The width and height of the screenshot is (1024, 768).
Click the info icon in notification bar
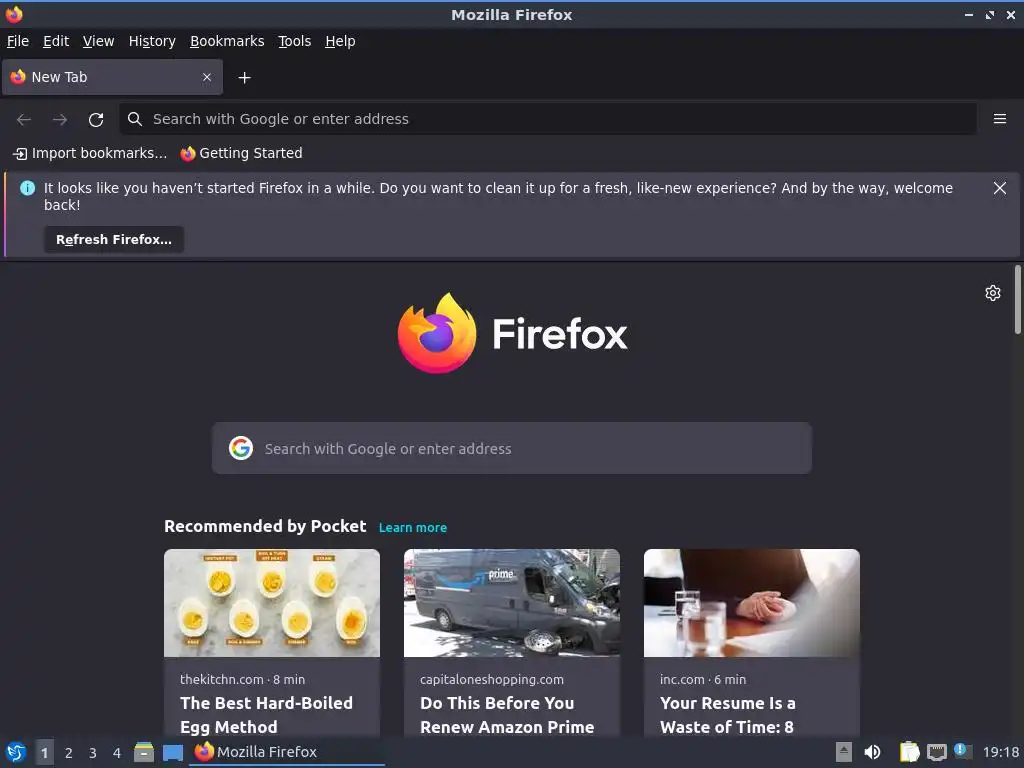click(27, 188)
